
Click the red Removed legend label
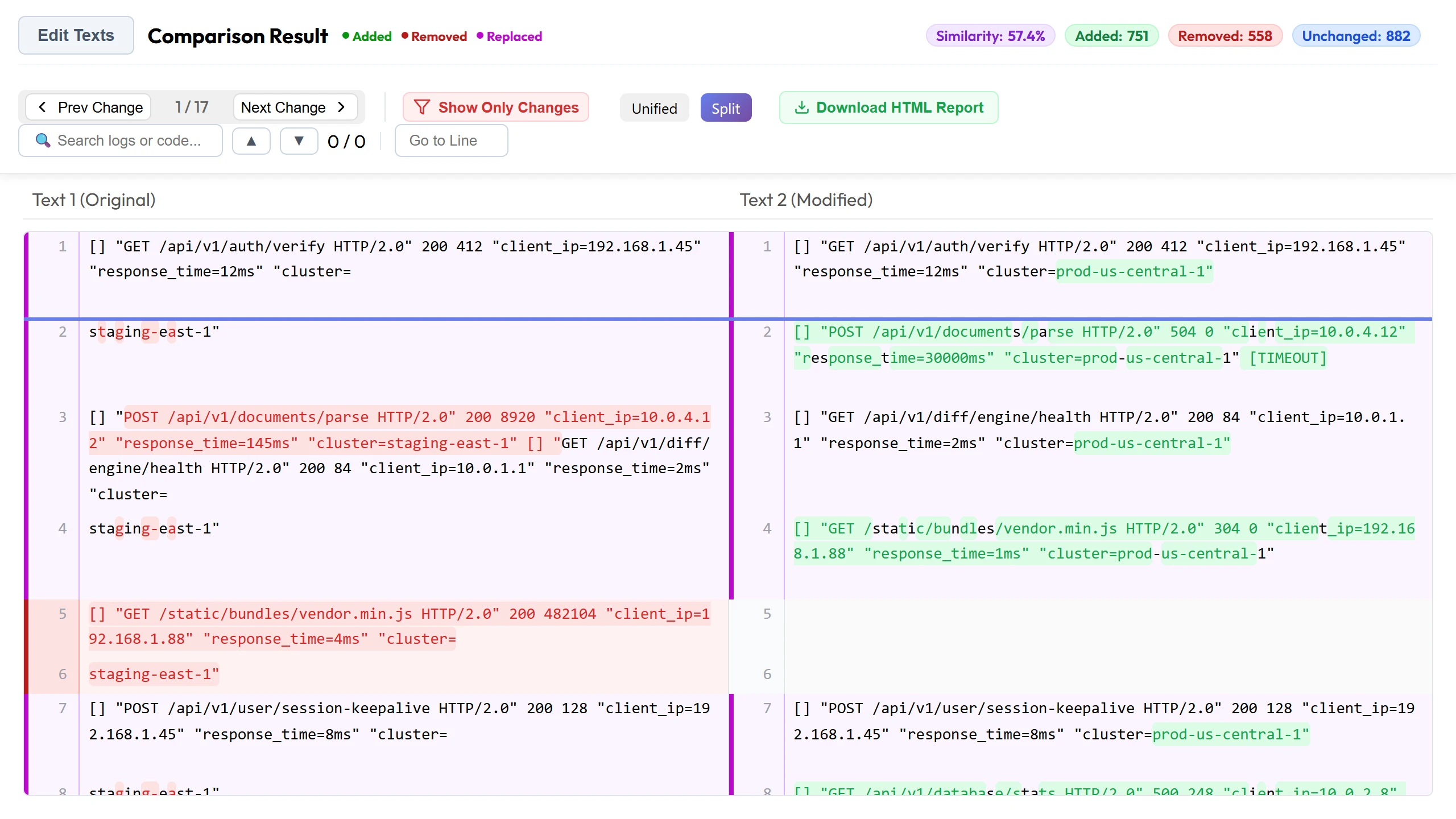click(x=434, y=36)
